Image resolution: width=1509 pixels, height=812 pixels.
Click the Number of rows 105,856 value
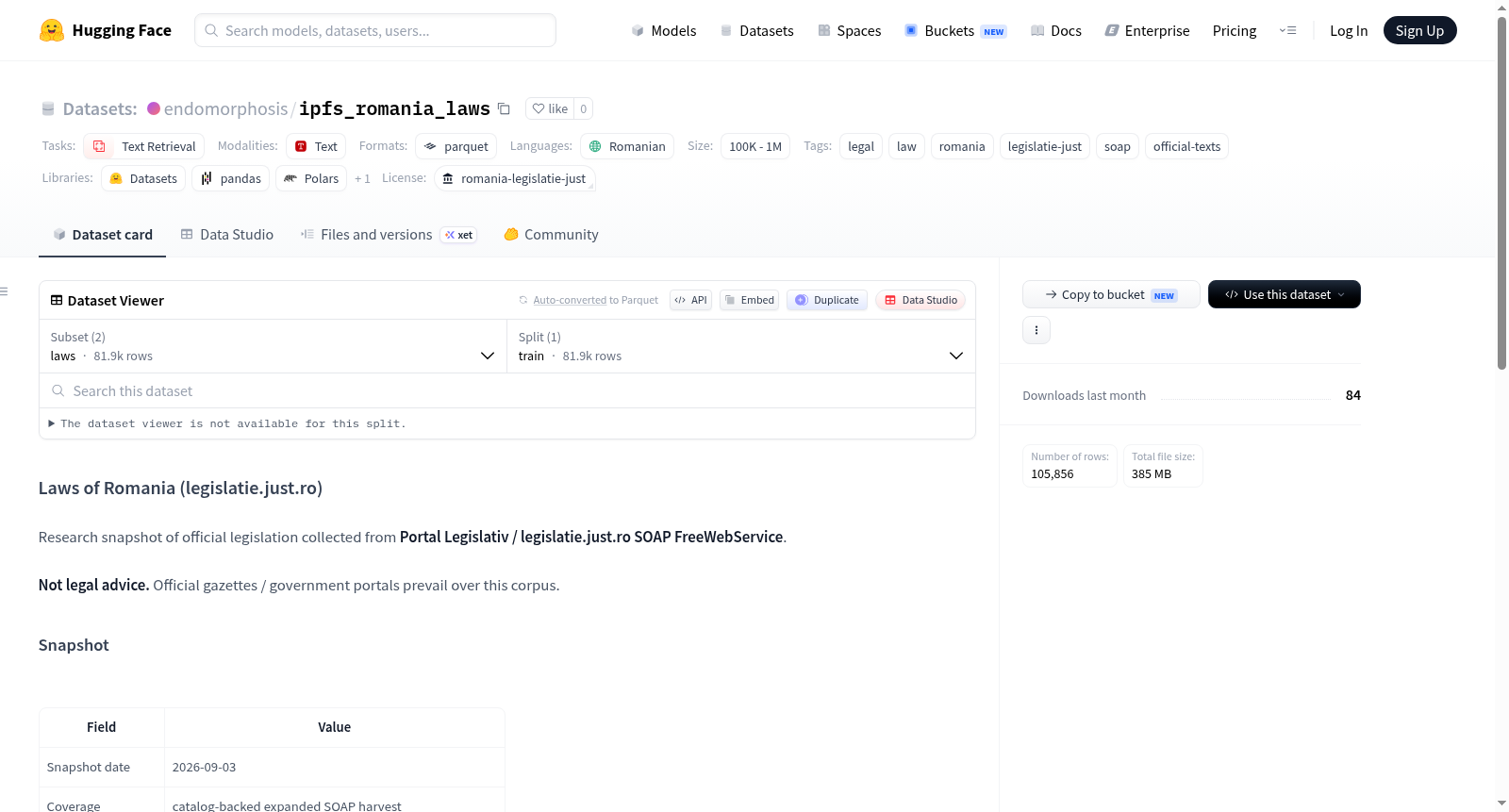[1053, 474]
